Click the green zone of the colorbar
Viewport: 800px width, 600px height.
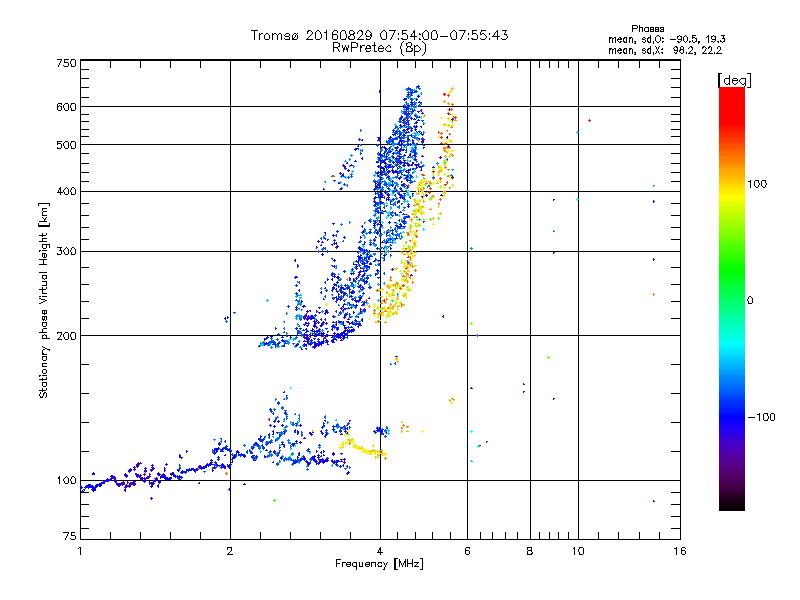coord(732,268)
